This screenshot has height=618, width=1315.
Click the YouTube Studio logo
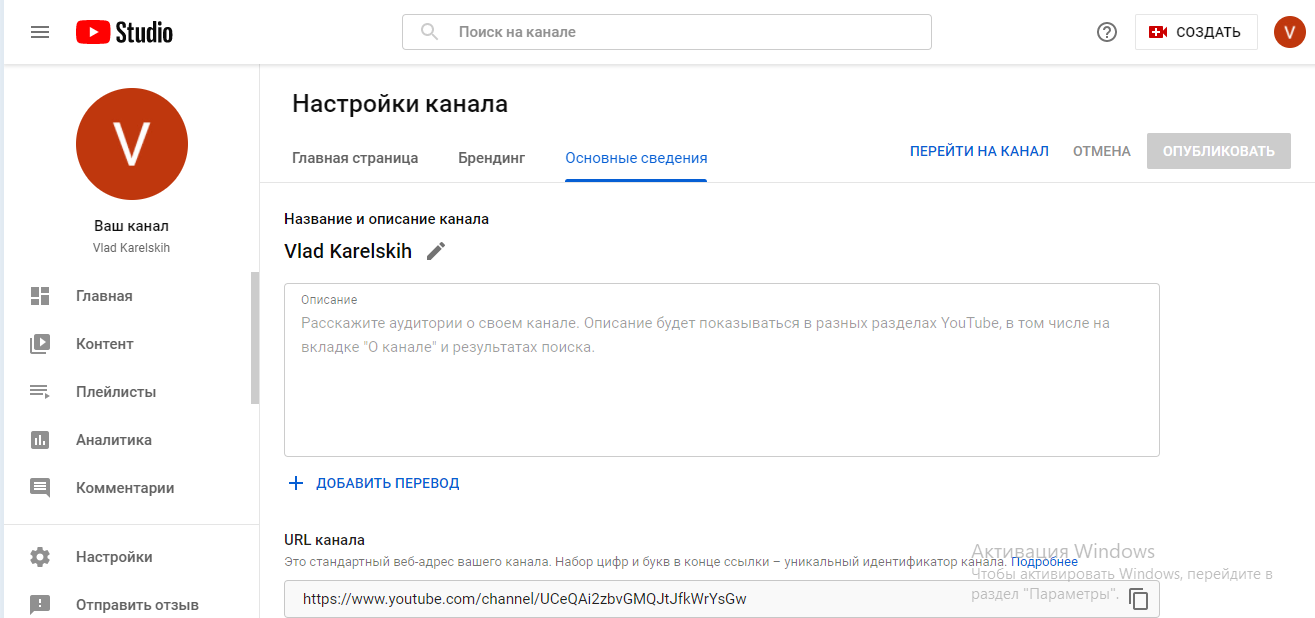(x=125, y=32)
